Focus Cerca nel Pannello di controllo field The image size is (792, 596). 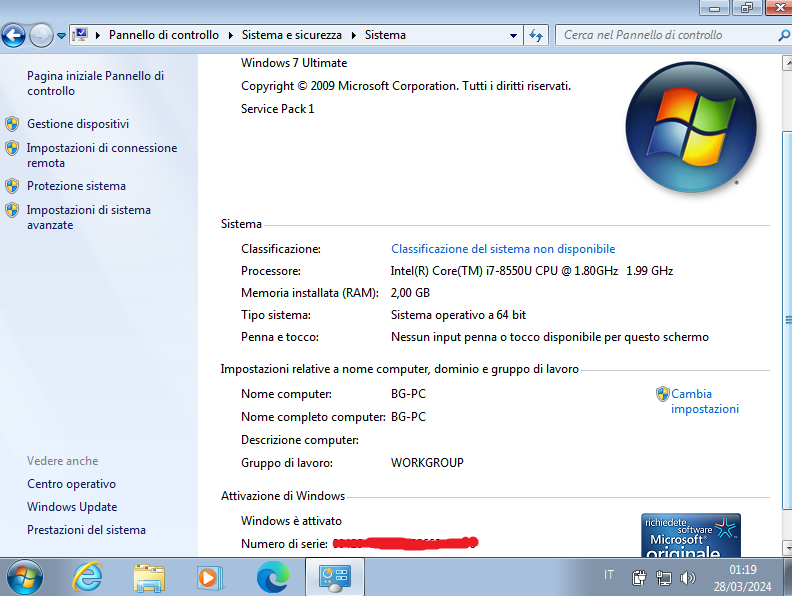click(667, 35)
